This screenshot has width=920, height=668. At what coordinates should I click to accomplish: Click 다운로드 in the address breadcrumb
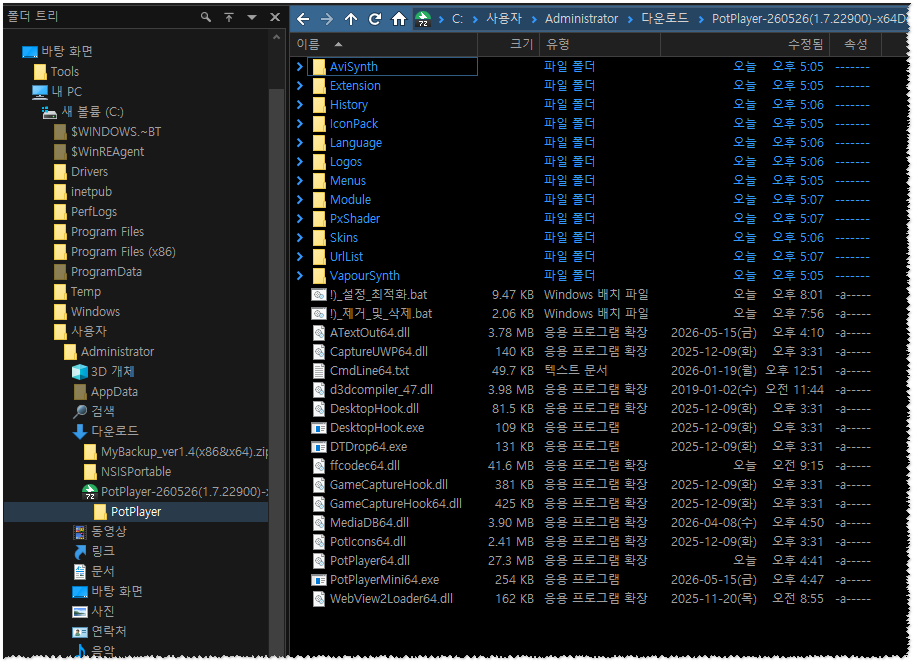point(665,19)
